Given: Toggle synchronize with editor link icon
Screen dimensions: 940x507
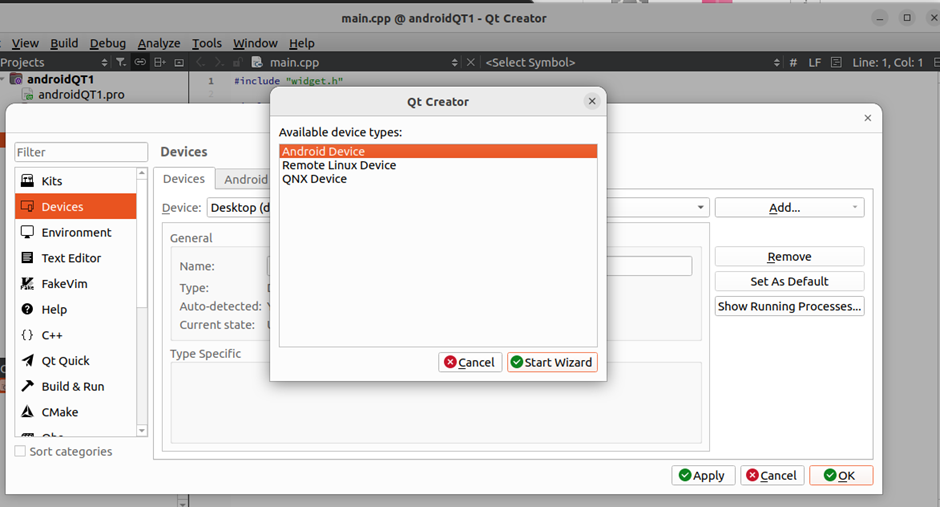Looking at the screenshot, I should 140,62.
